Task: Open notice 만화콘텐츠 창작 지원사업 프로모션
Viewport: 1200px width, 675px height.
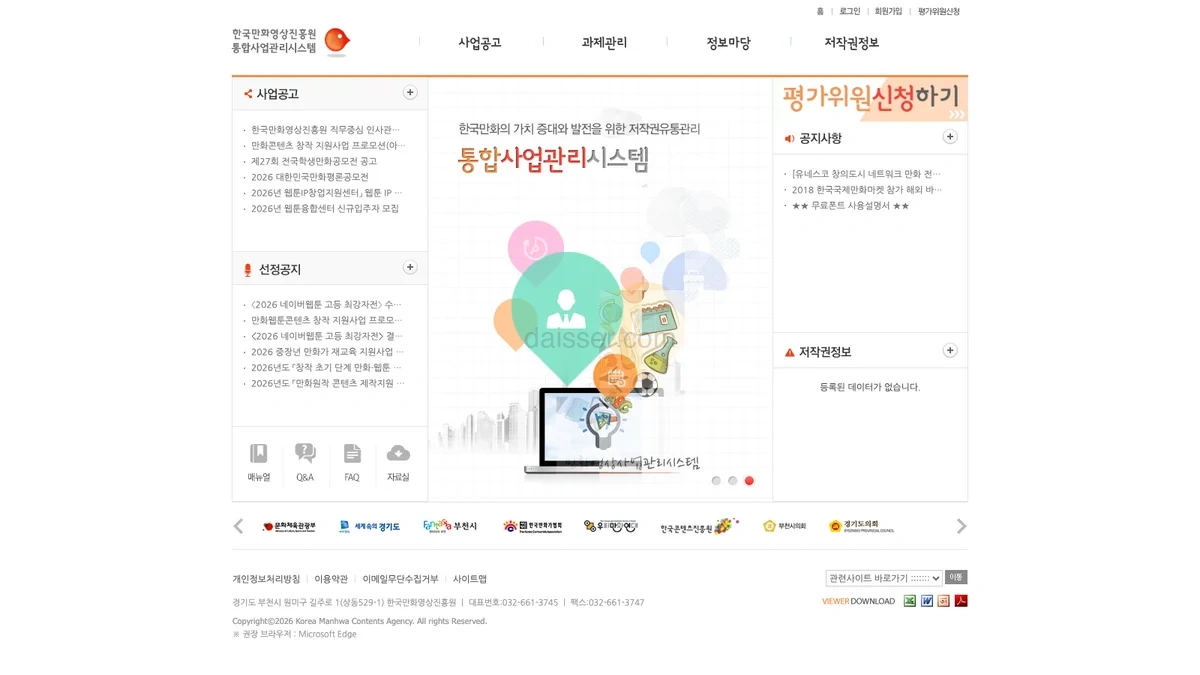Action: point(328,145)
